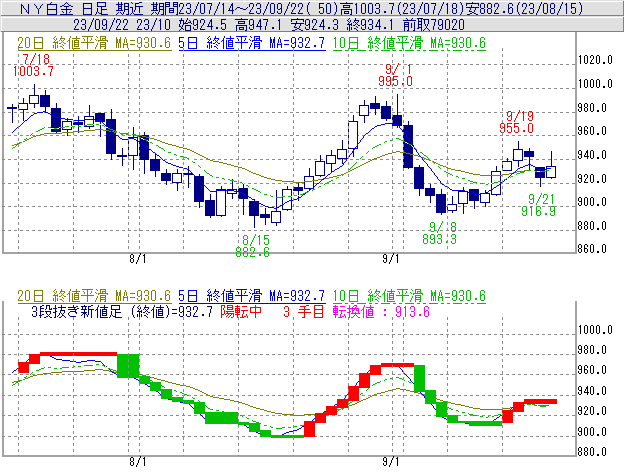Click the 10日 終値平滑 MA=930.6 legend in upper chart
The height and width of the screenshot is (475, 624).
pyautogui.click(x=409, y=43)
